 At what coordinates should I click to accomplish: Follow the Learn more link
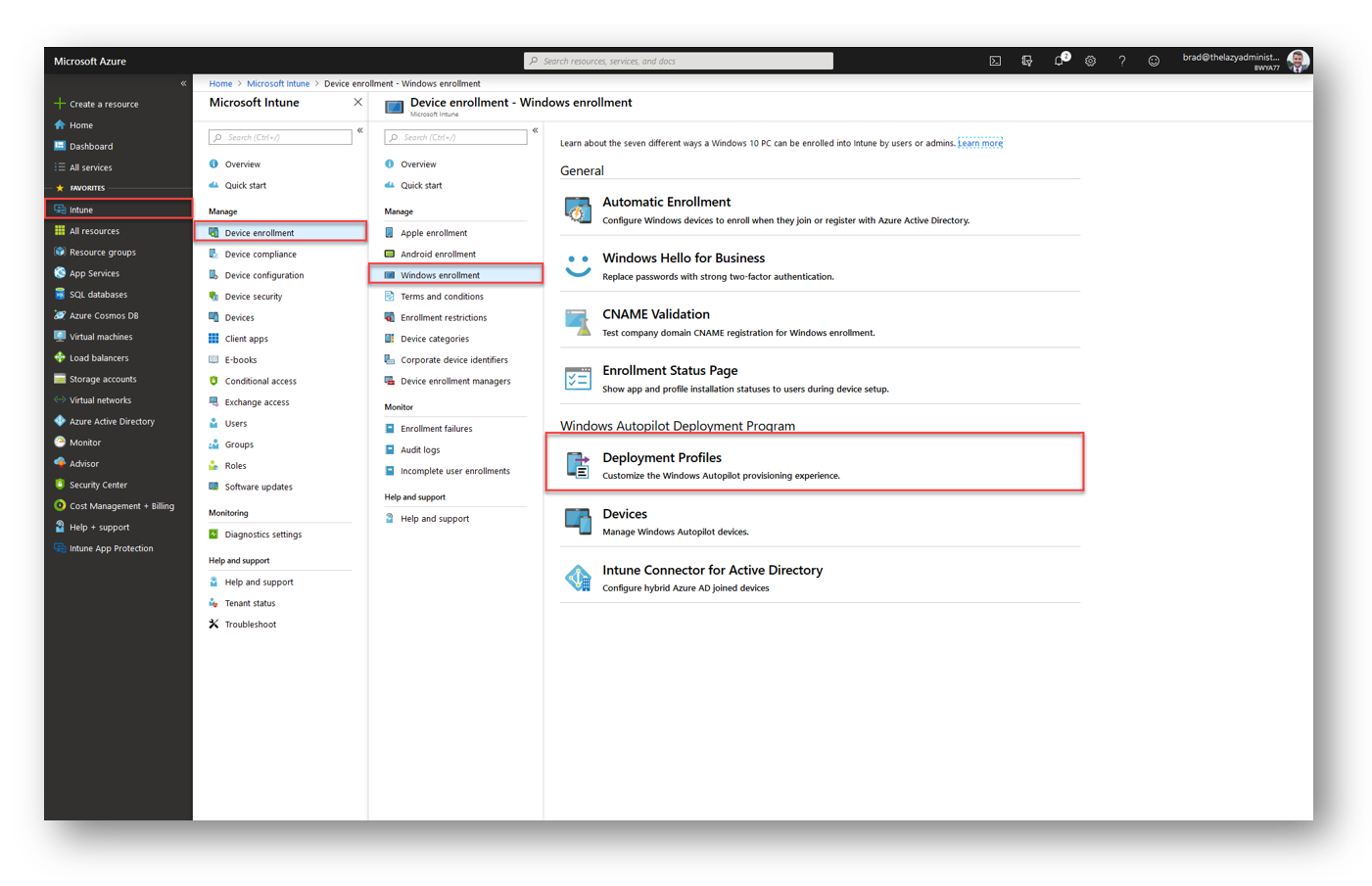point(980,143)
